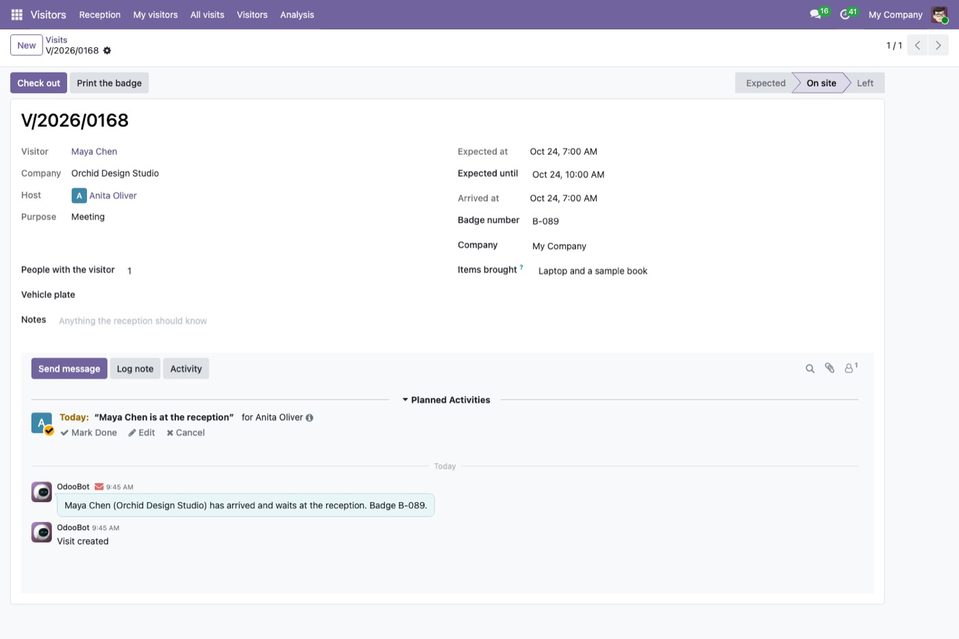Click the email envelope icon on message
Screen dimensions: 959x639
pos(98,487)
